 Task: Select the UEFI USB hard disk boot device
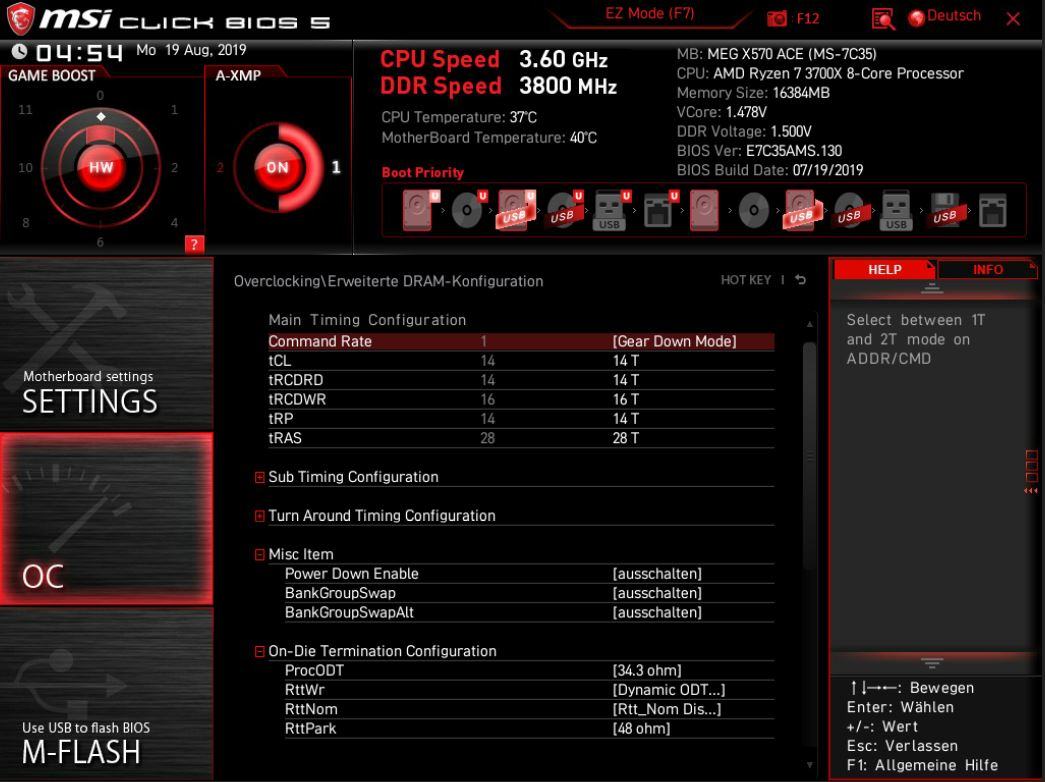coord(517,210)
